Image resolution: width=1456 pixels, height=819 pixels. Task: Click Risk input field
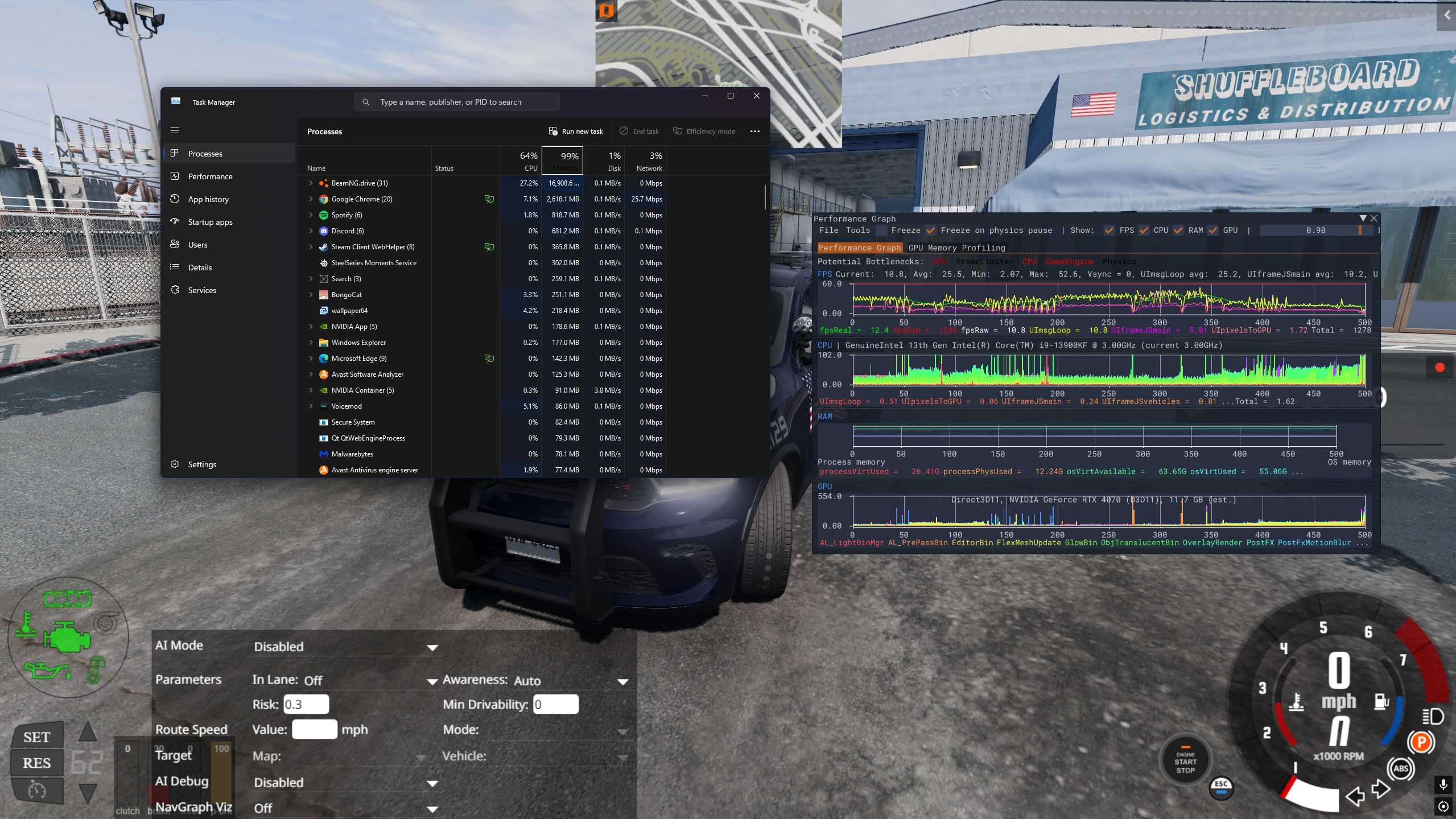pyautogui.click(x=306, y=705)
